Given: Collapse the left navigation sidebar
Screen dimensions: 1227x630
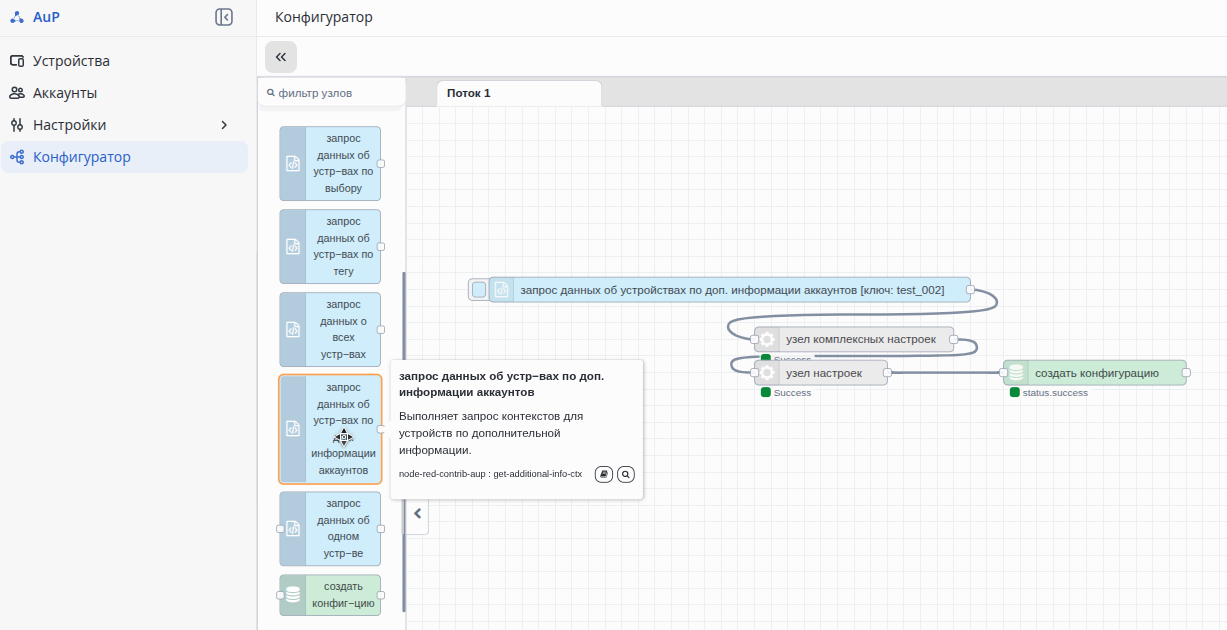Looking at the screenshot, I should pyautogui.click(x=224, y=17).
